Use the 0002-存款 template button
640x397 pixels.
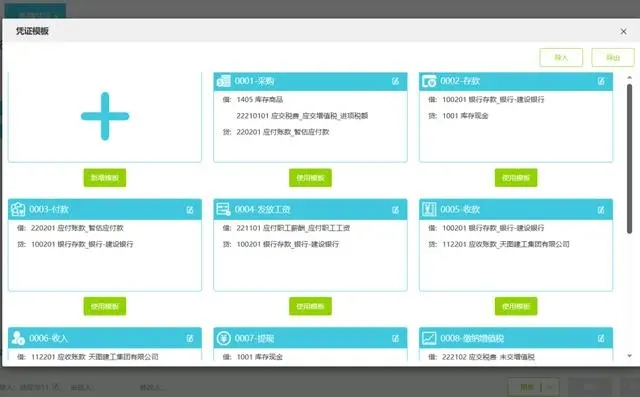click(x=516, y=178)
